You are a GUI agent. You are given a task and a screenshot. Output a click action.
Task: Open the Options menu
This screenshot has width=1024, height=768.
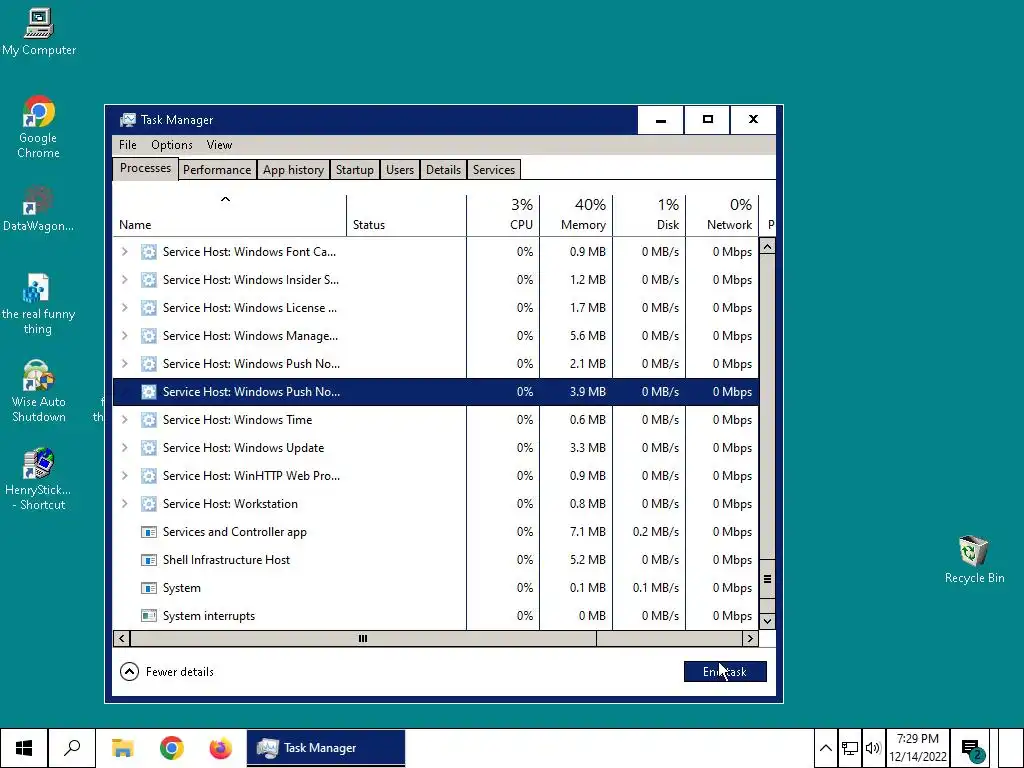click(x=172, y=145)
